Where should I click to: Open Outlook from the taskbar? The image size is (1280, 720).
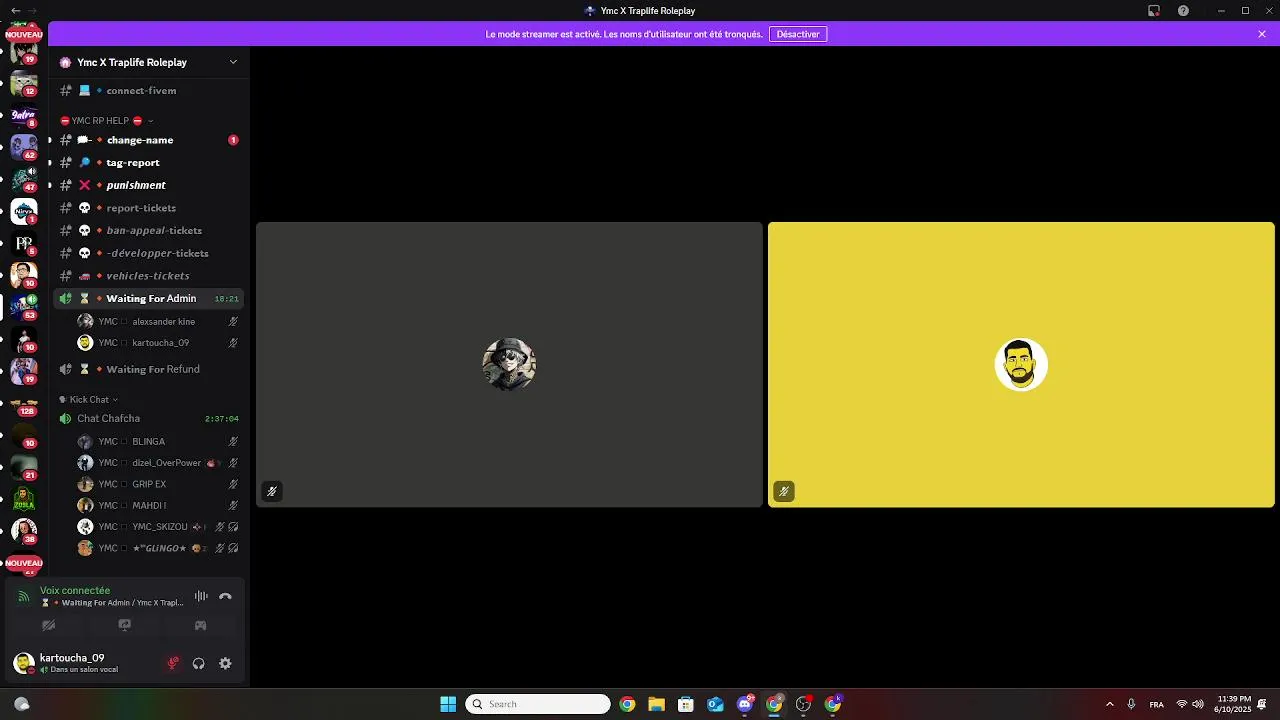715,704
